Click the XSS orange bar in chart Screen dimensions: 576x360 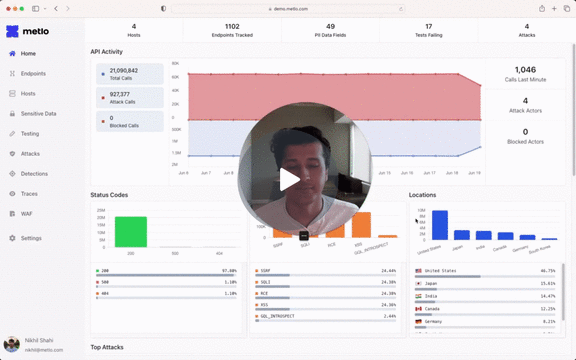click(x=361, y=225)
